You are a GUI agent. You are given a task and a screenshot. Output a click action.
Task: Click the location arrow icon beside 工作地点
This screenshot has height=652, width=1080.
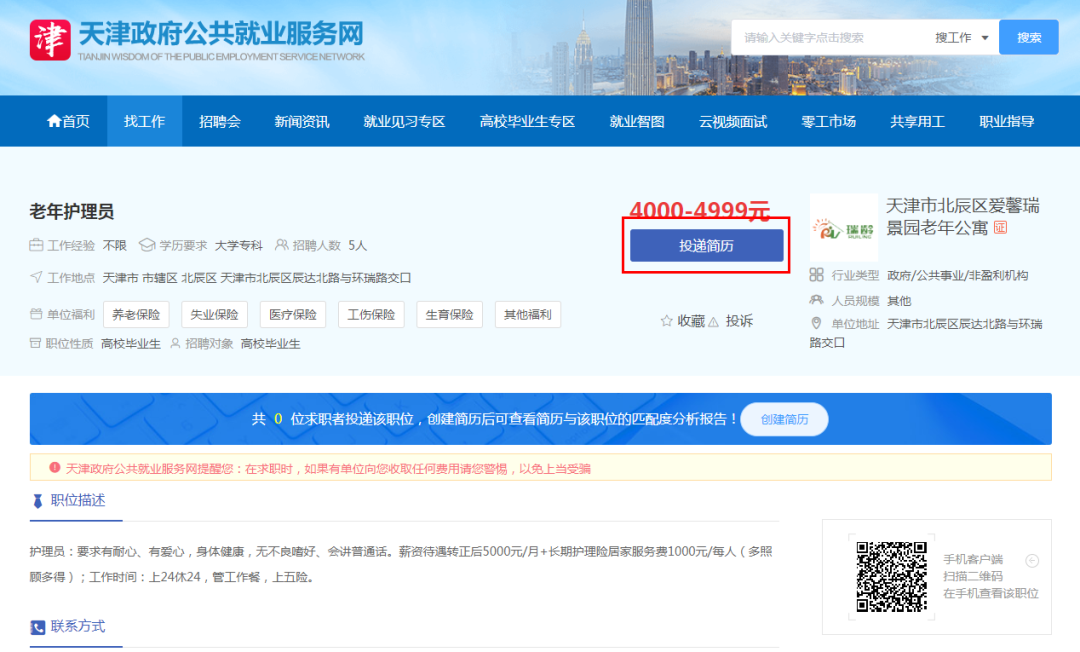pyautogui.click(x=36, y=277)
